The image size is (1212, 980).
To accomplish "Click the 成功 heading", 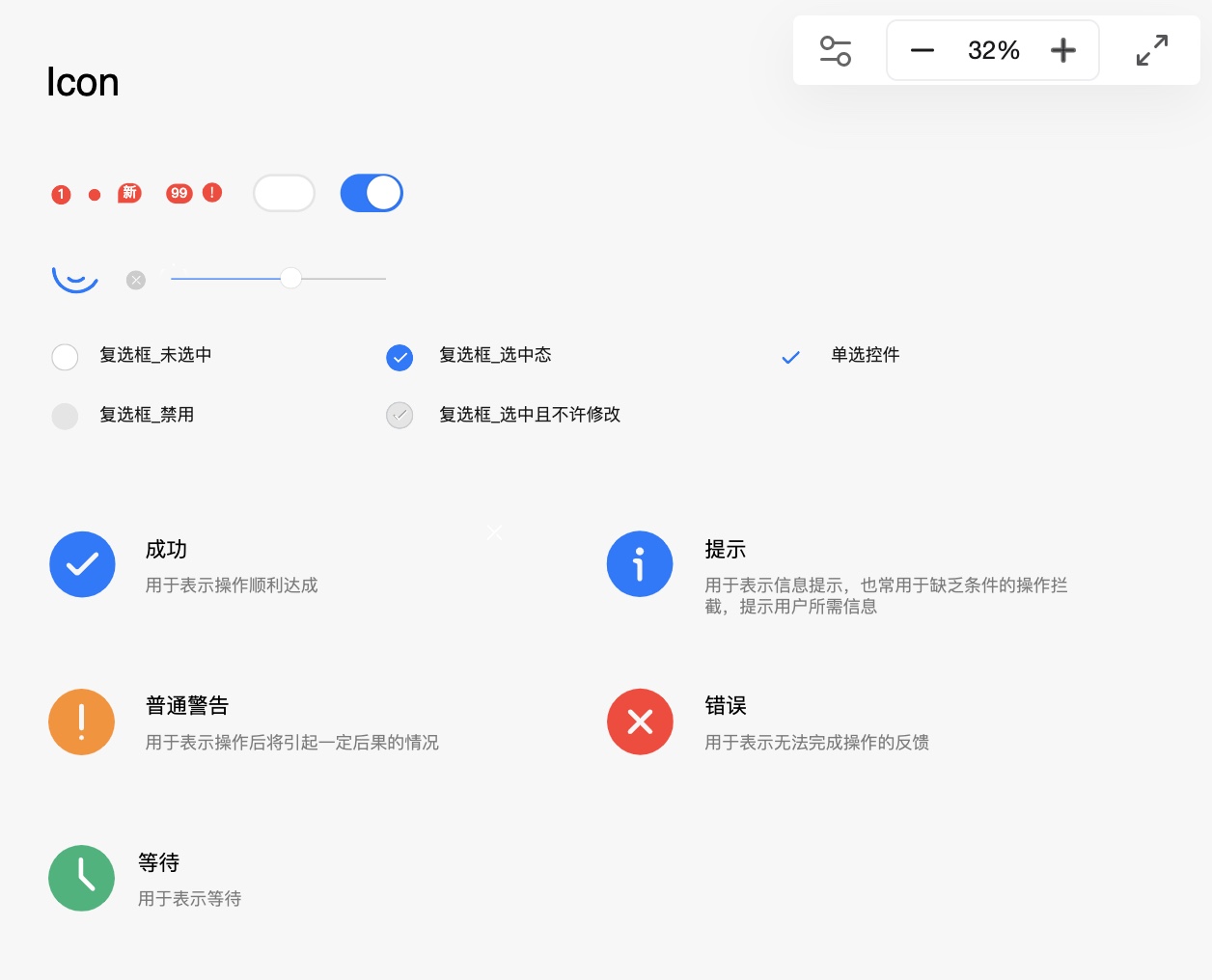I will tap(166, 550).
